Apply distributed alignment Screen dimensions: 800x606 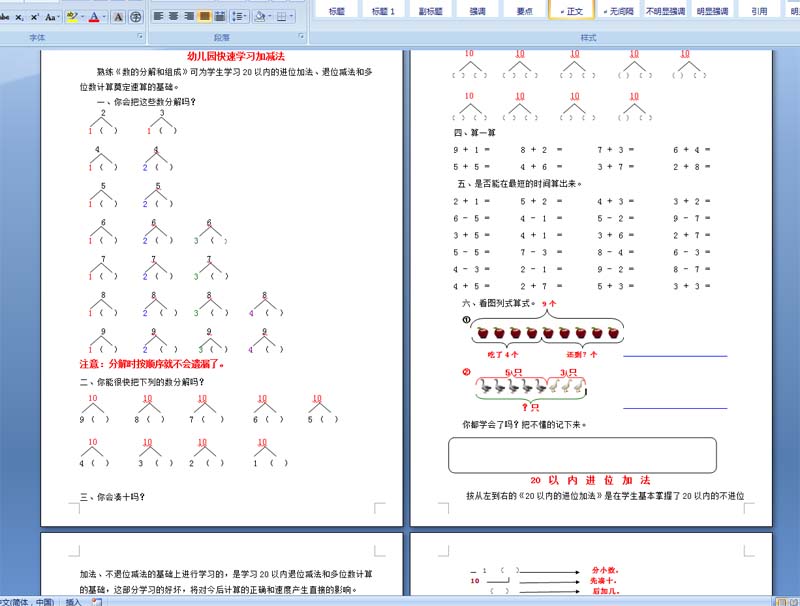[220, 16]
